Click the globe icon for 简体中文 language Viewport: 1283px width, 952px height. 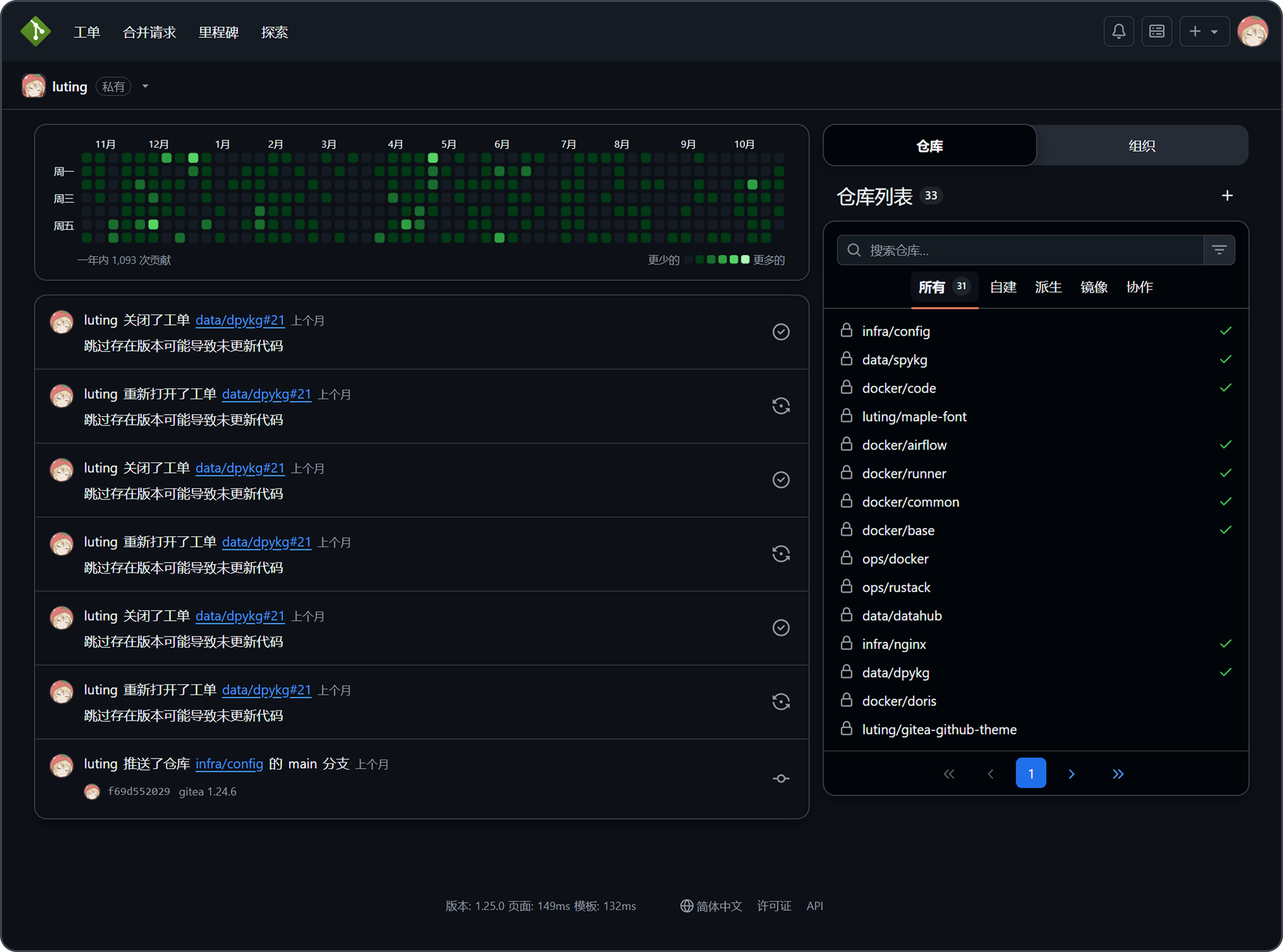[x=686, y=906]
